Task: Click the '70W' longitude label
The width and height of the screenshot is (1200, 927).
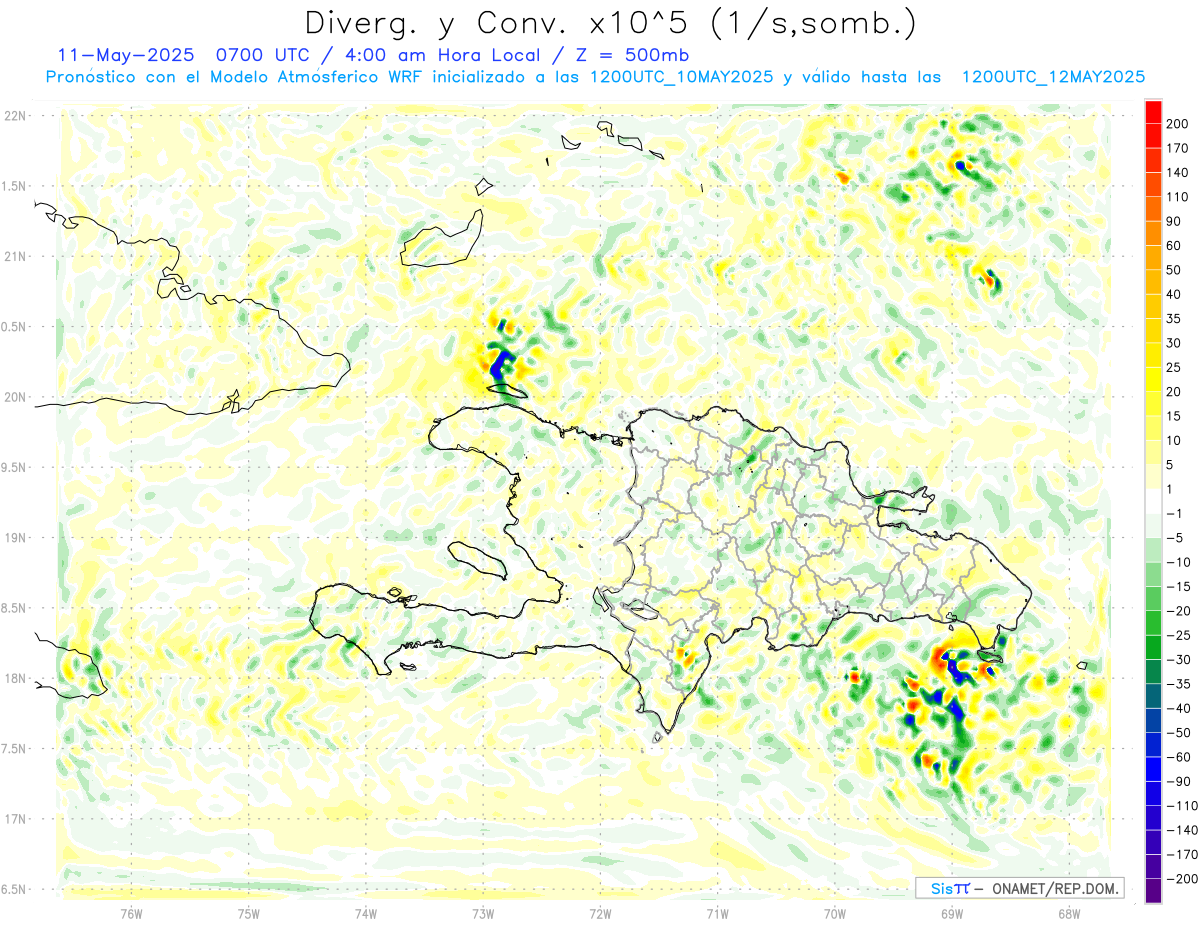Action: coord(834,913)
